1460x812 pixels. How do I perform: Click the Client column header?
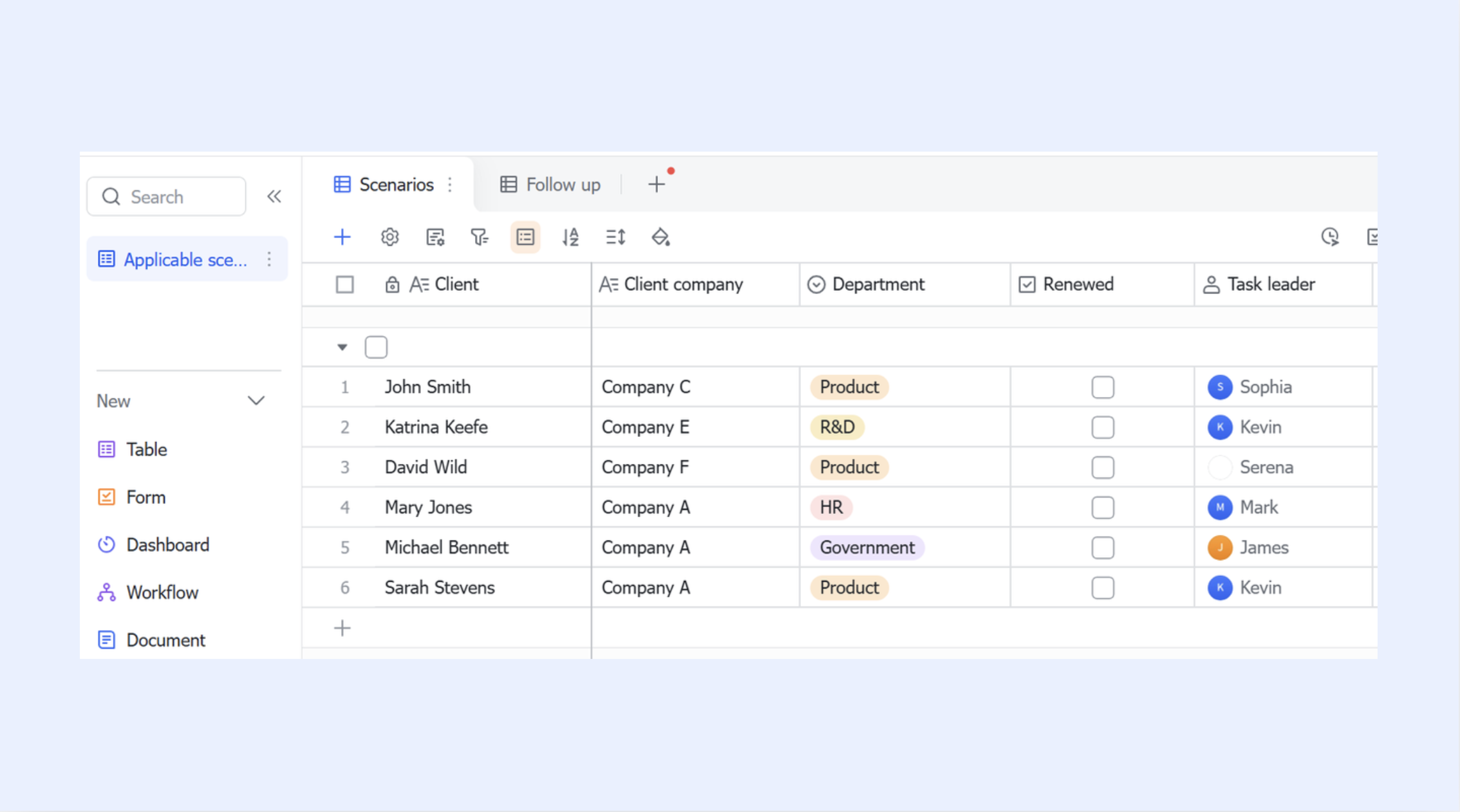447,284
